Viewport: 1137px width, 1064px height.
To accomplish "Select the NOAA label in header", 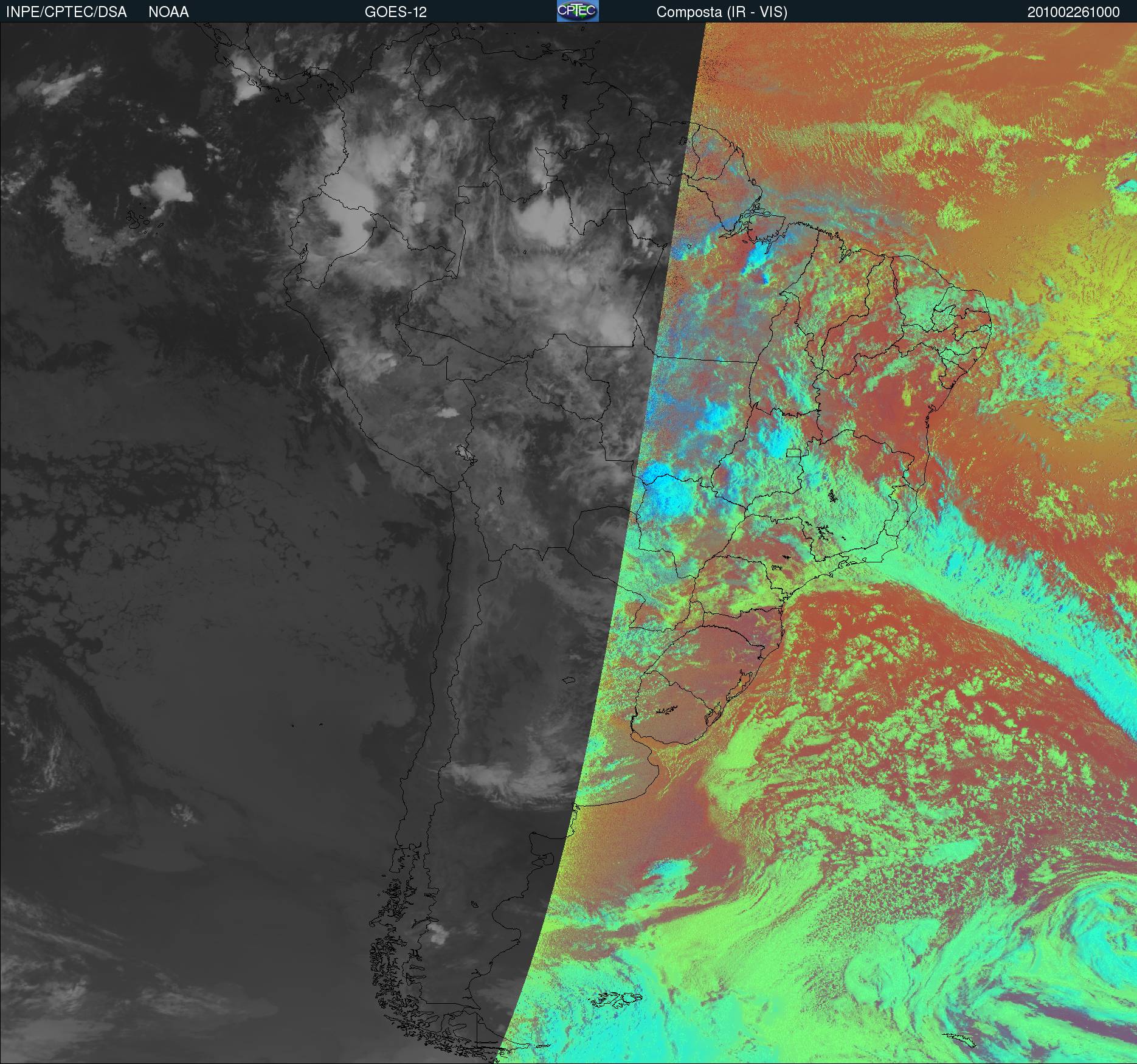I will click(x=168, y=12).
